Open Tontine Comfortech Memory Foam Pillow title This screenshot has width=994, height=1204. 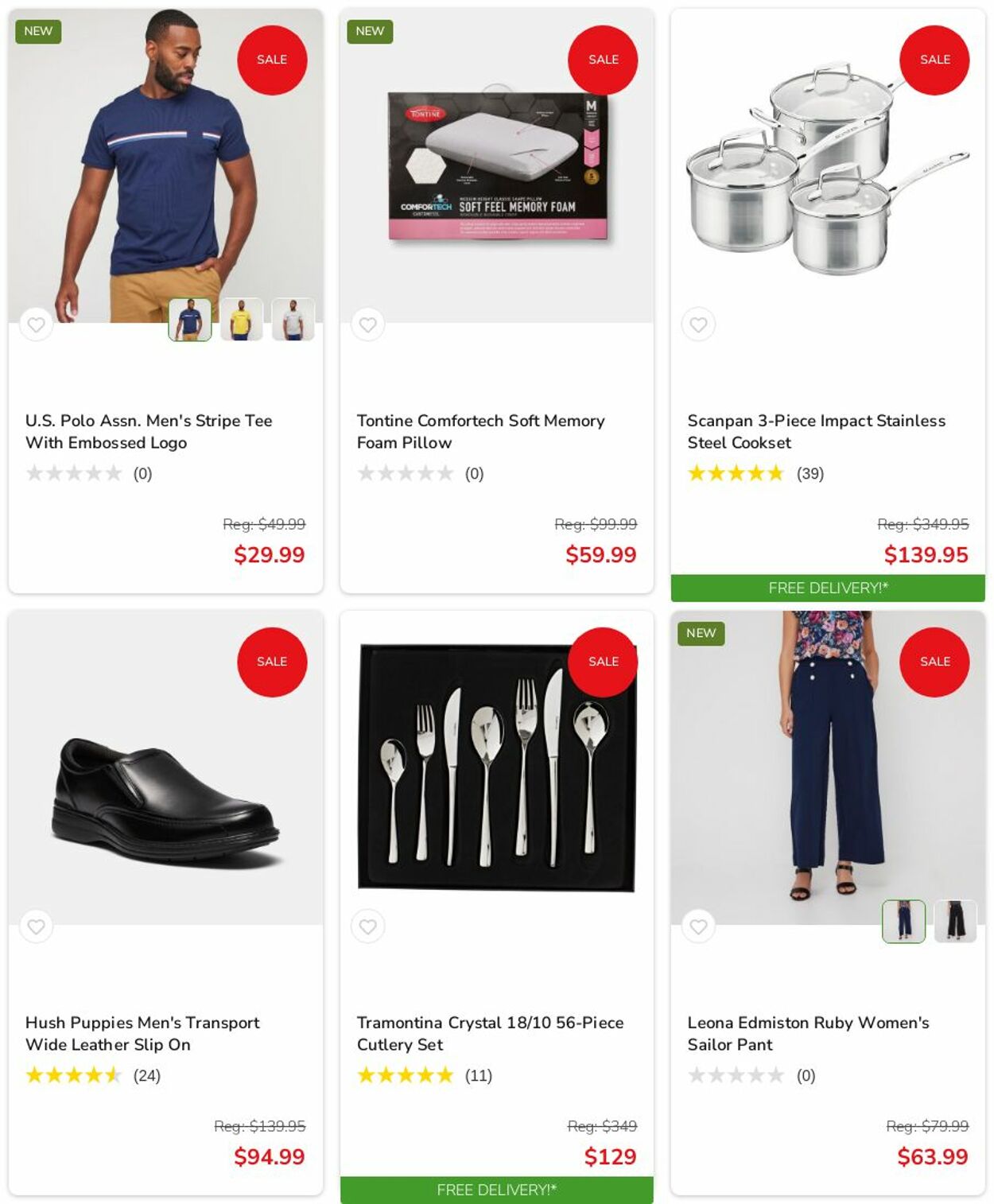pyautogui.click(x=480, y=431)
